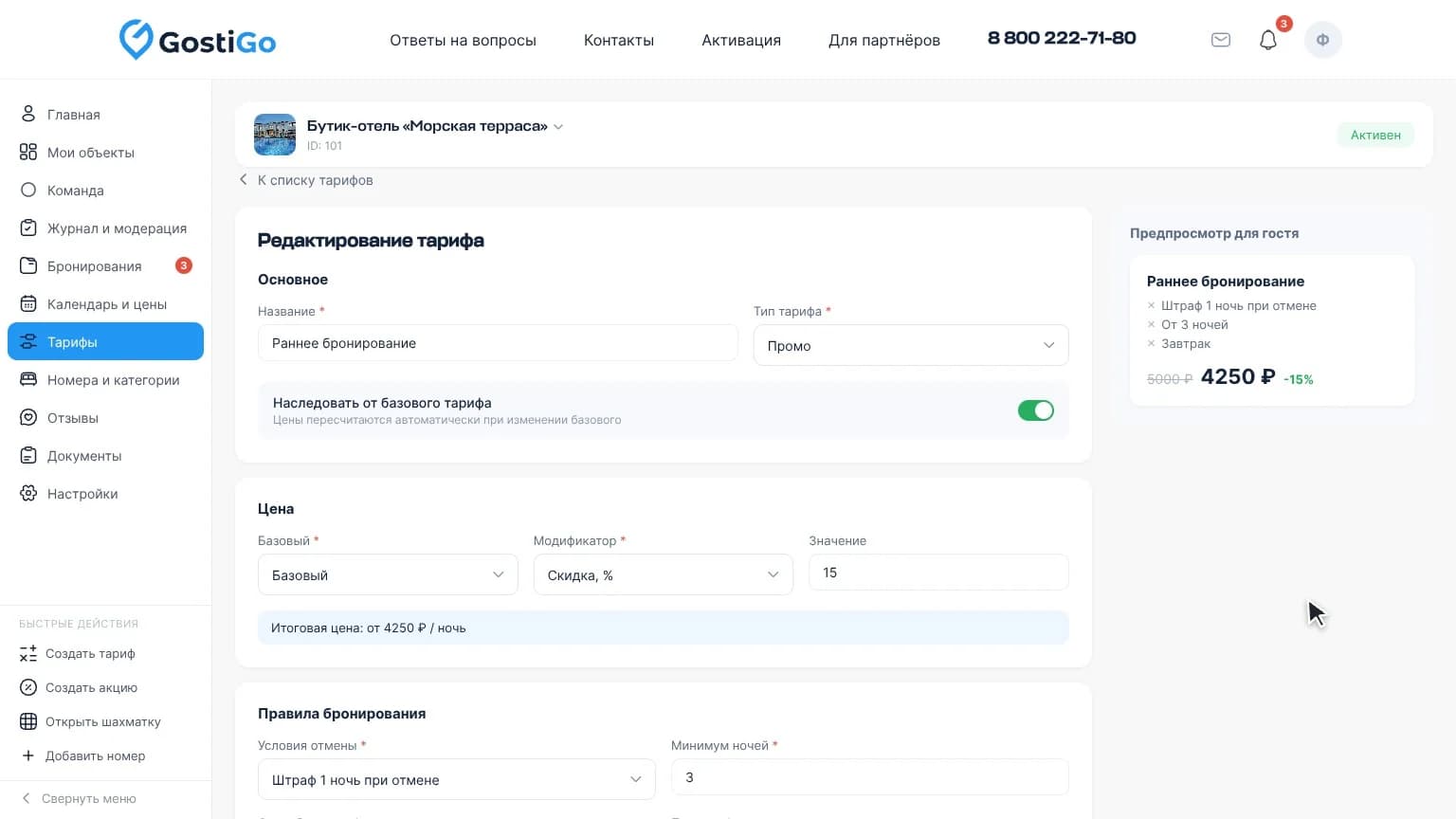
Task: Open the user avatar 'Ф' menu
Action: pyautogui.click(x=1323, y=40)
